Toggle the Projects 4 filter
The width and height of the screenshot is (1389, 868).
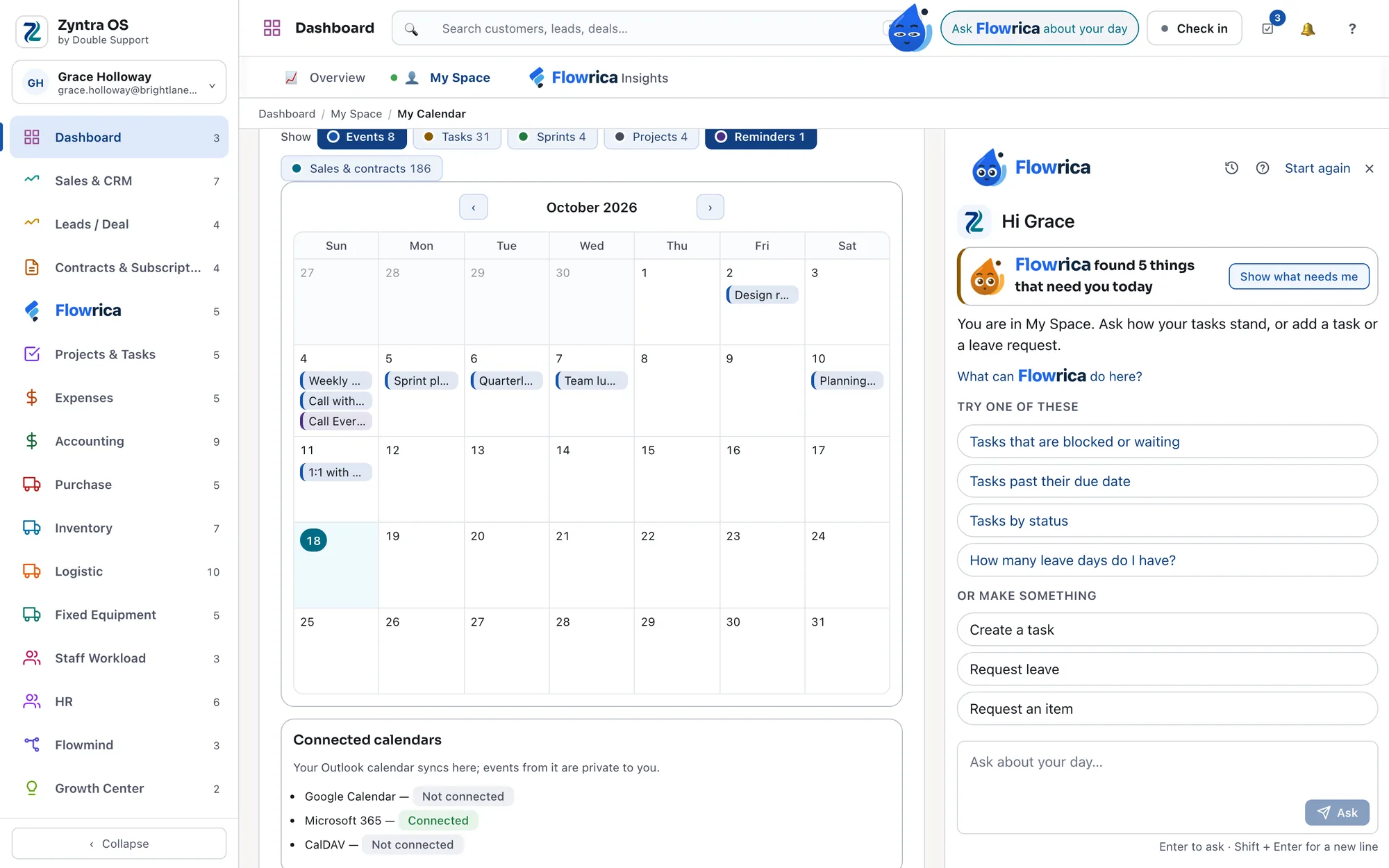651,137
